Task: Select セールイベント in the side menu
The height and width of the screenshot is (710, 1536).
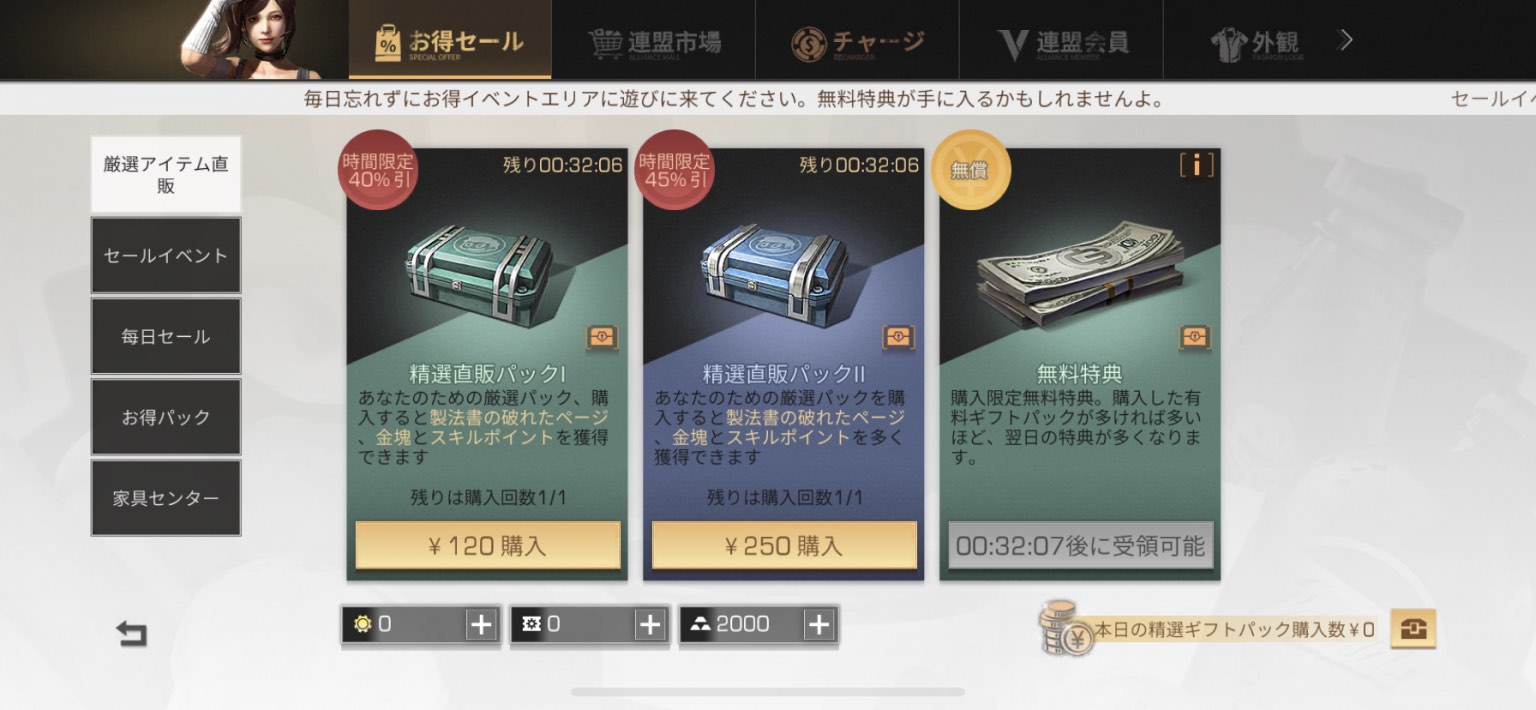Action: [x=166, y=256]
